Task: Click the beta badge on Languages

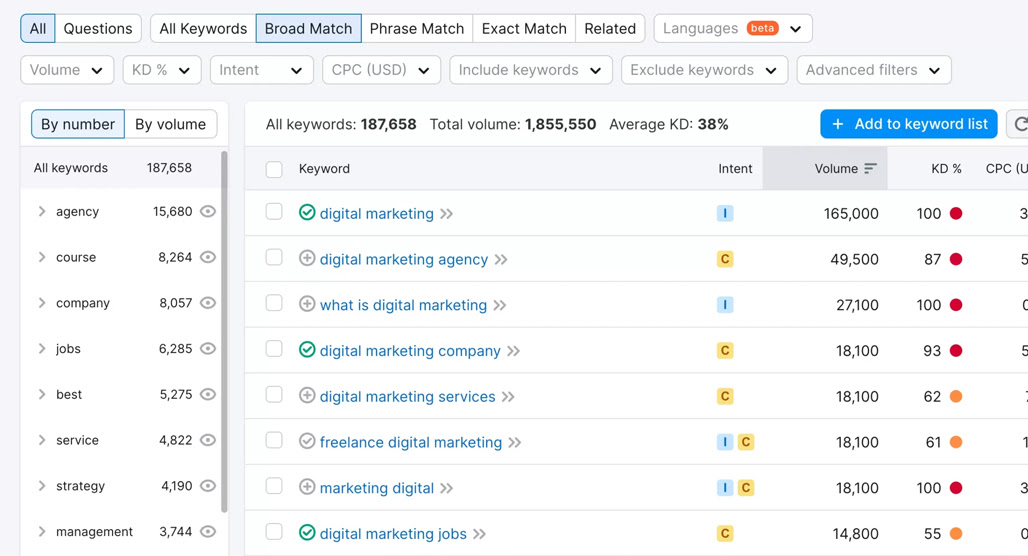Action: [762, 28]
